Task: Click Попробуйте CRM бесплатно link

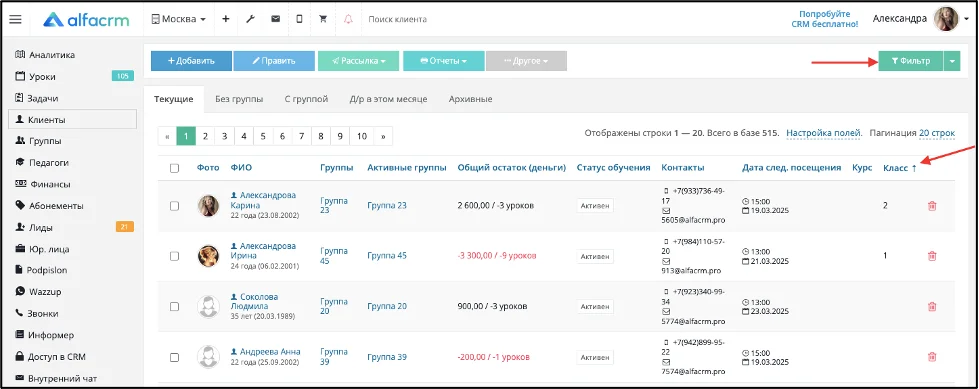Action: pos(825,19)
